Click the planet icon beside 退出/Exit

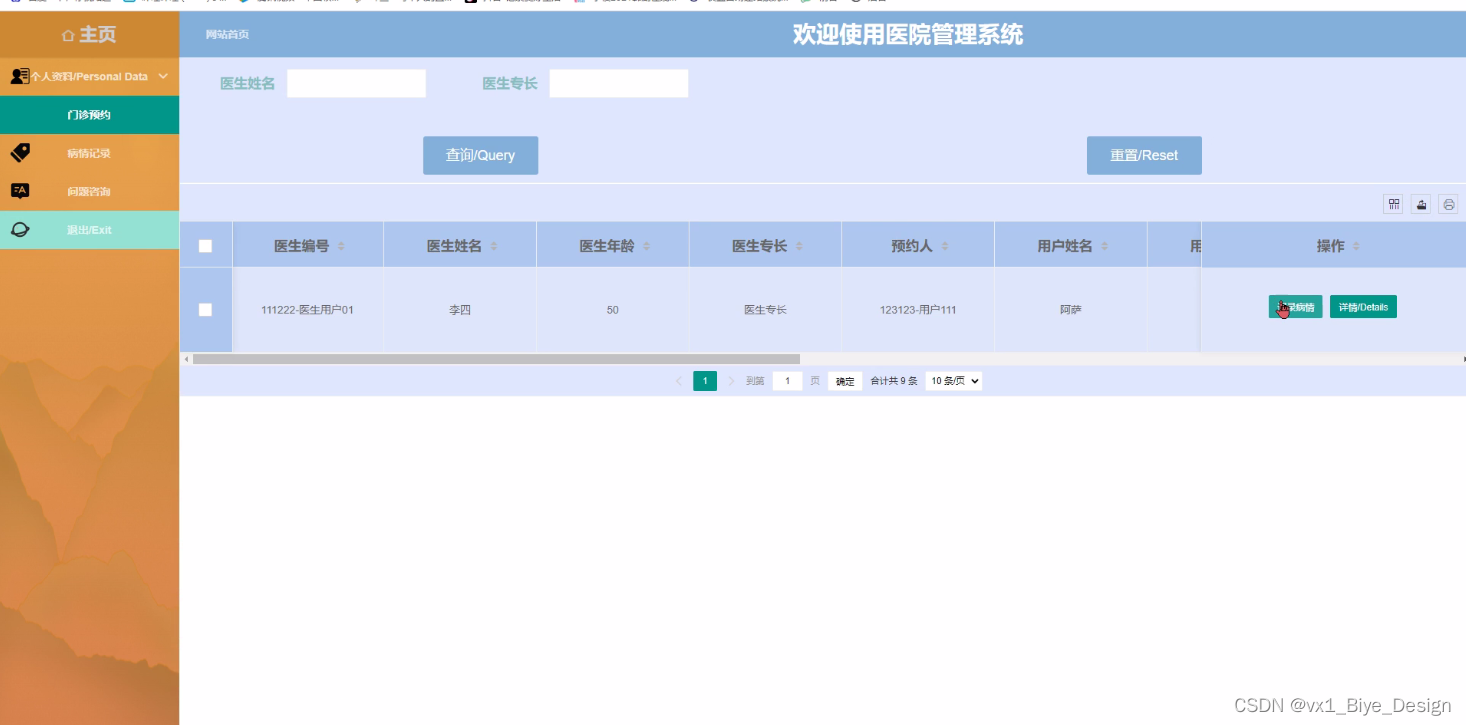click(20, 230)
